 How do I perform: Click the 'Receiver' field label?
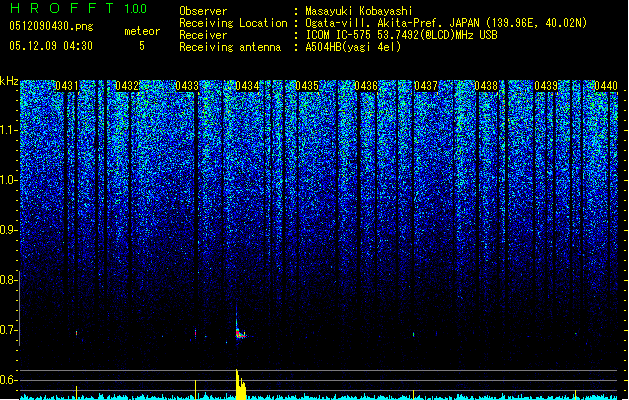[203, 35]
